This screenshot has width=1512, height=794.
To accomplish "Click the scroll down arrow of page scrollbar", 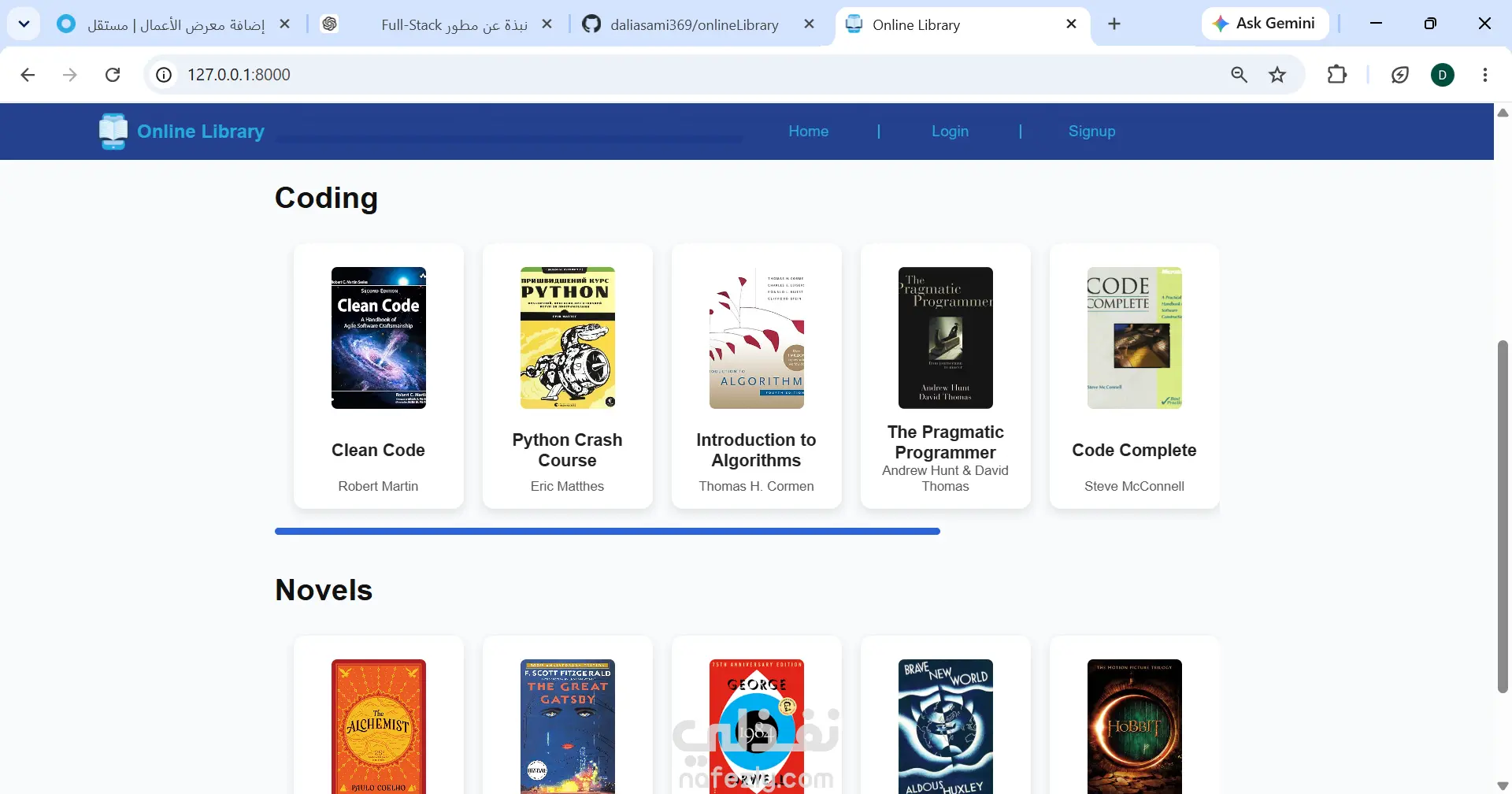I will [1503, 785].
